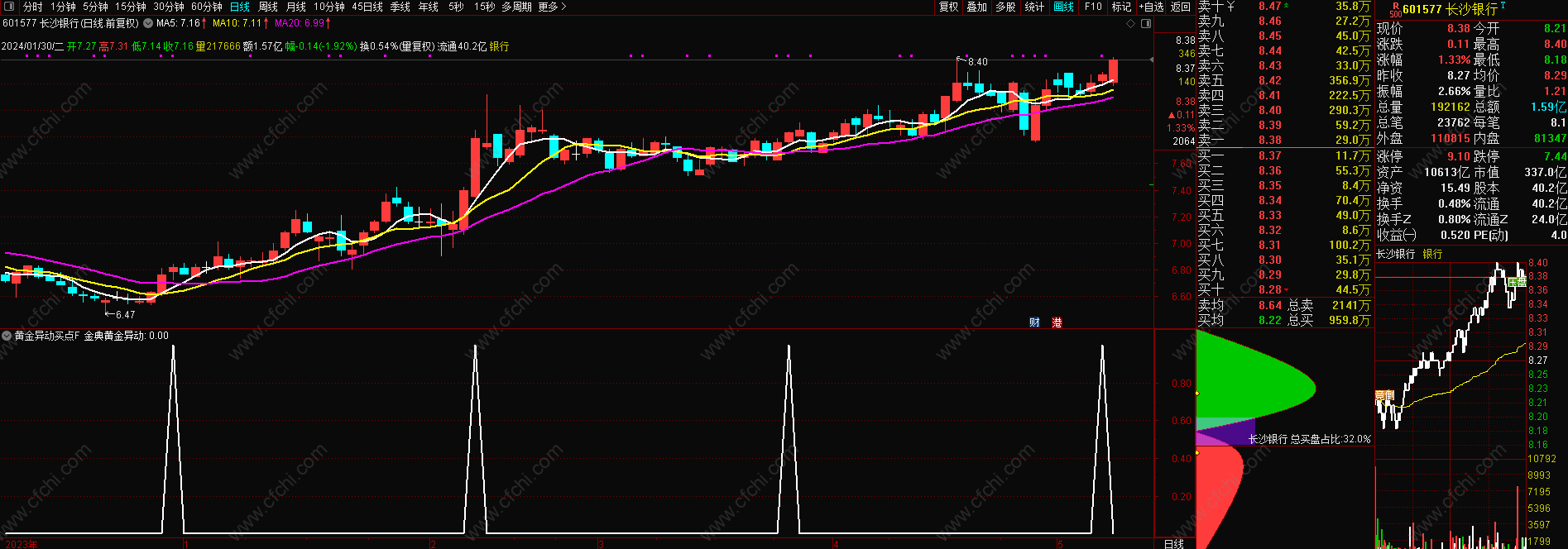Click the 港 Hong Kong marker icon

[x=1057, y=322]
